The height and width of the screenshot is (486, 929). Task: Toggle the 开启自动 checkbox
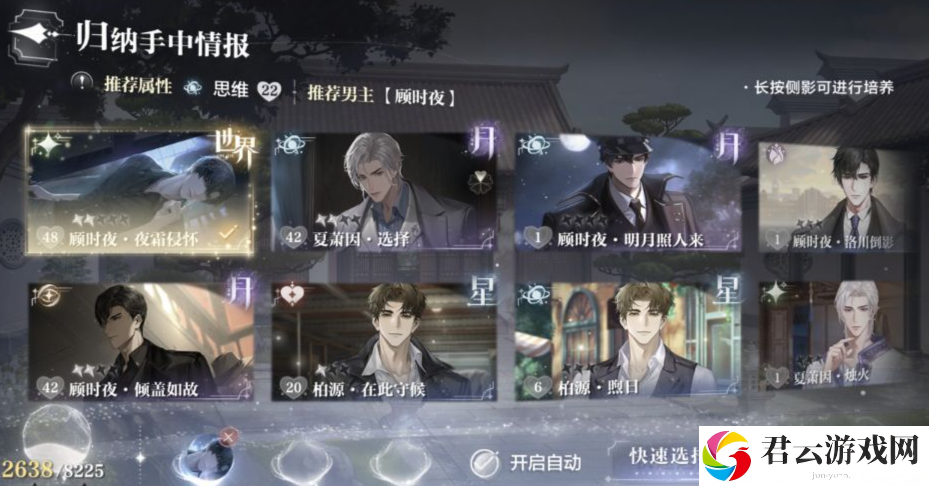pyautogui.click(x=485, y=462)
